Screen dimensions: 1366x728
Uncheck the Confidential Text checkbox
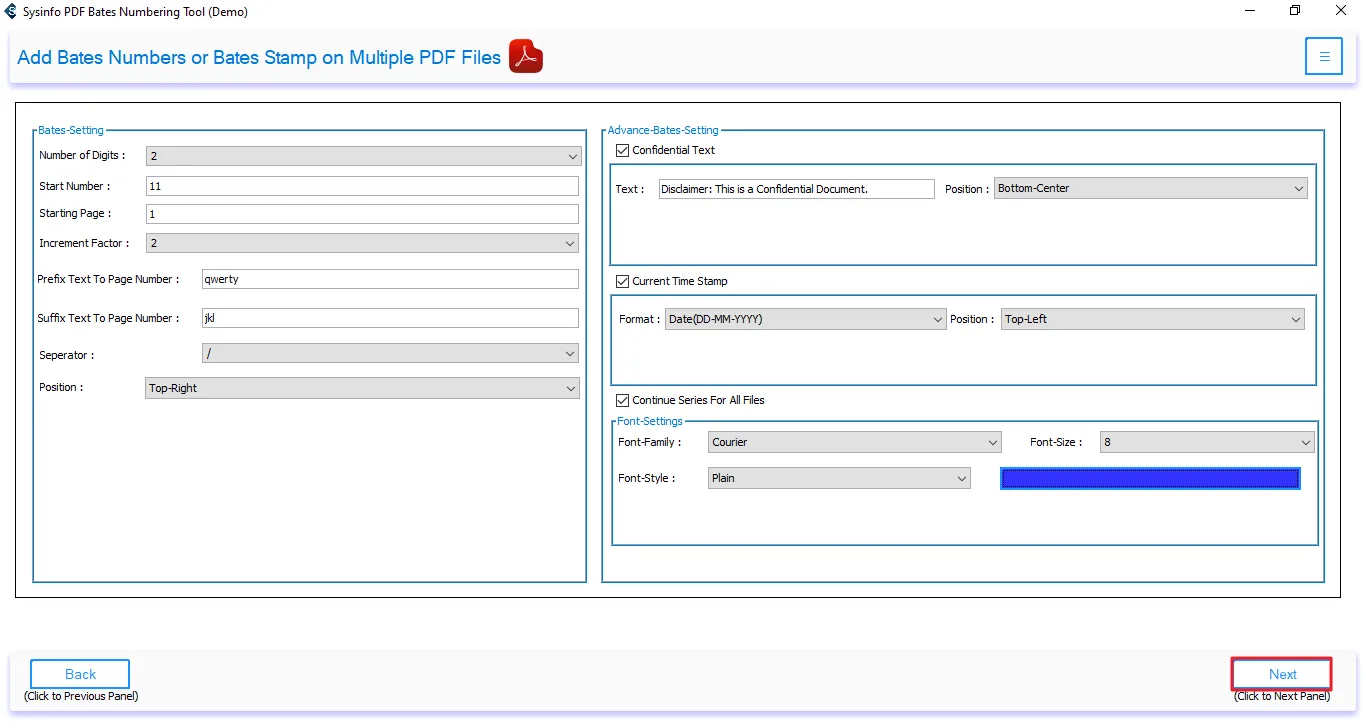623,150
